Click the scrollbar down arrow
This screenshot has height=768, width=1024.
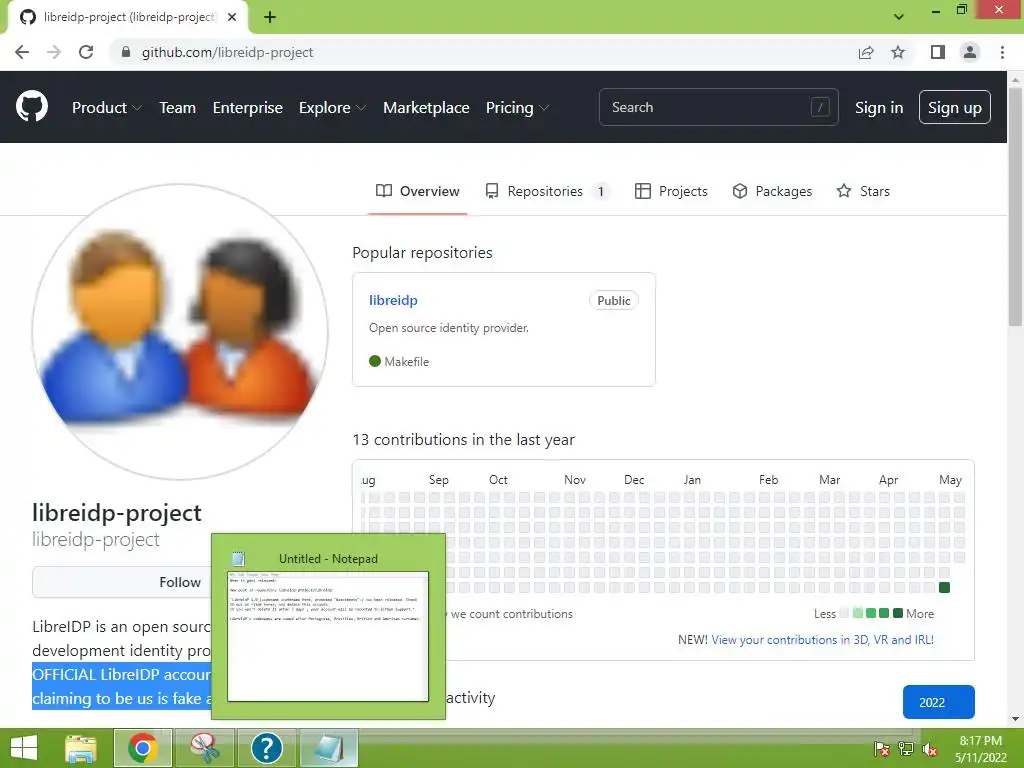coord(1015,719)
